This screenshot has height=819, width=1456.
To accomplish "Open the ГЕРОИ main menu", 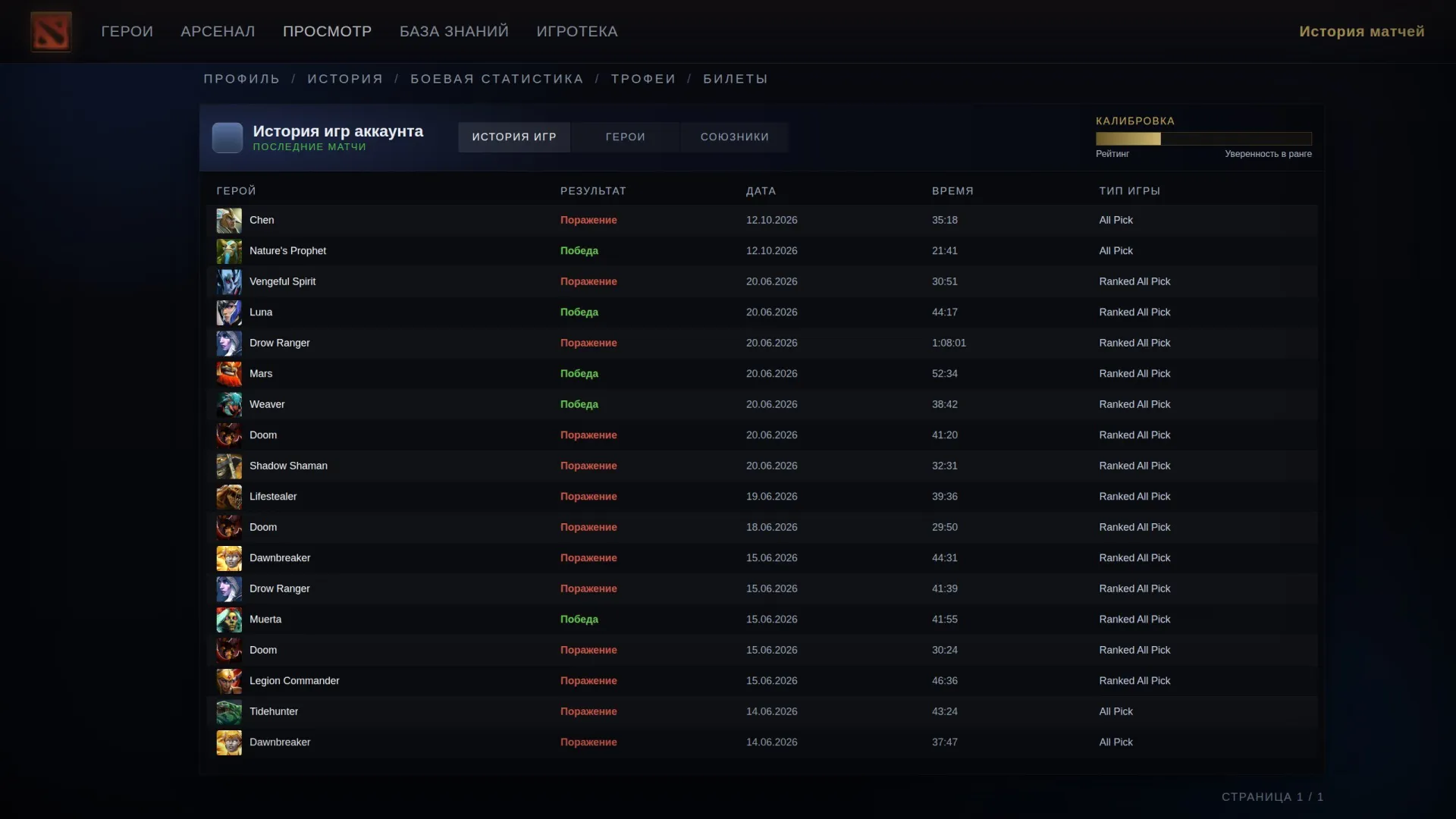I will click(127, 31).
